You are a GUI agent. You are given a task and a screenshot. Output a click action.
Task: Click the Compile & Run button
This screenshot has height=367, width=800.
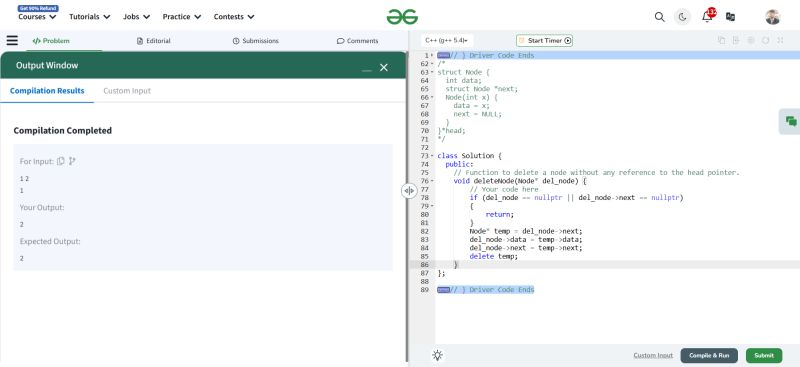709,355
